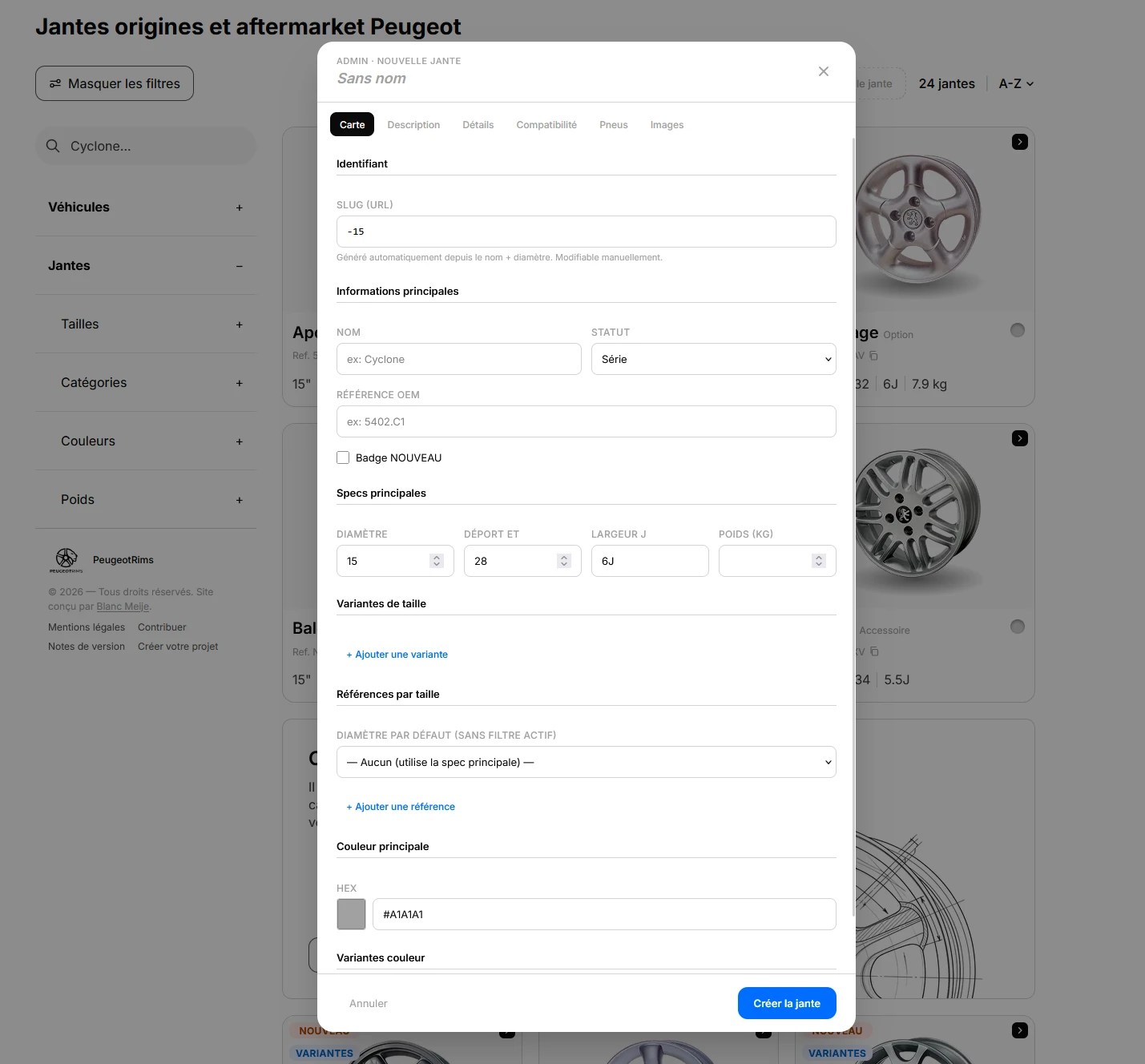Click into the Nom text field

click(x=459, y=359)
